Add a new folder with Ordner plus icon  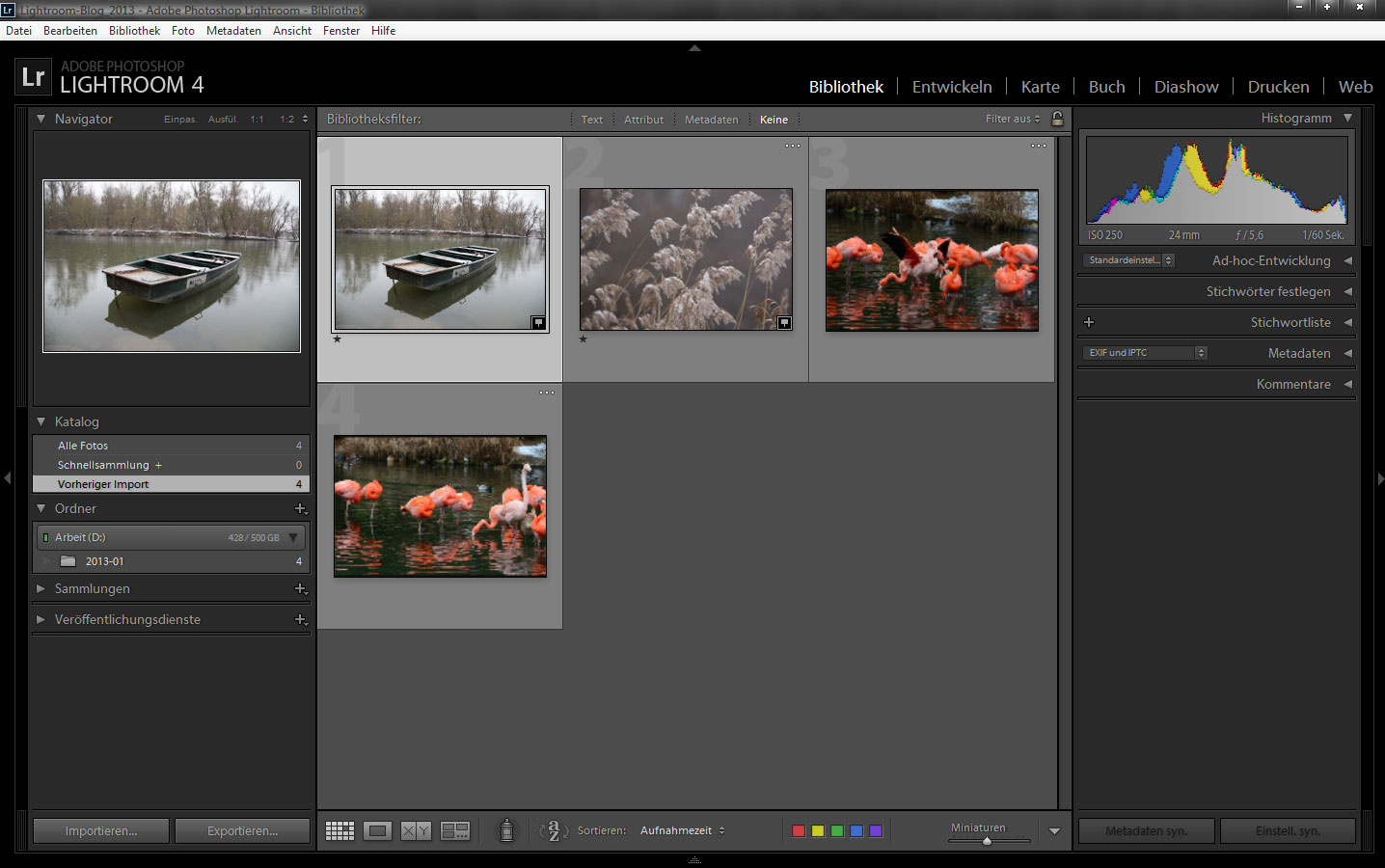tap(300, 509)
